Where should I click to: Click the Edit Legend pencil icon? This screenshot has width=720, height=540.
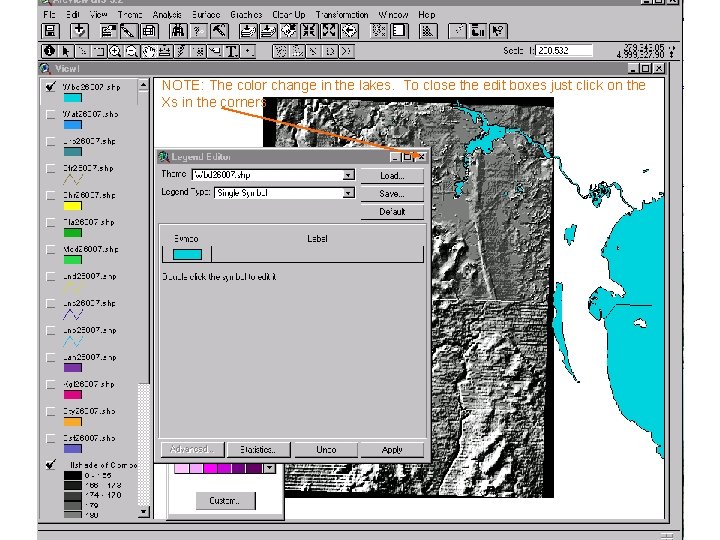(128, 31)
